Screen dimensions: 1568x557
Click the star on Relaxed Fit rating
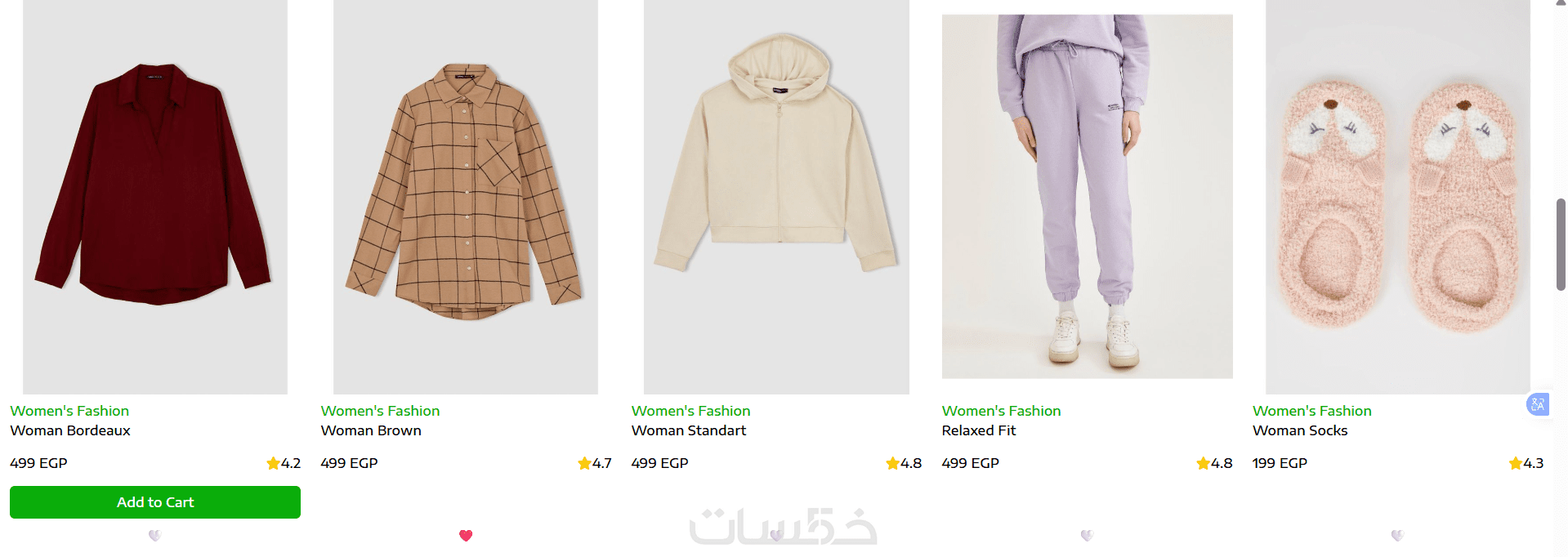point(1203,464)
